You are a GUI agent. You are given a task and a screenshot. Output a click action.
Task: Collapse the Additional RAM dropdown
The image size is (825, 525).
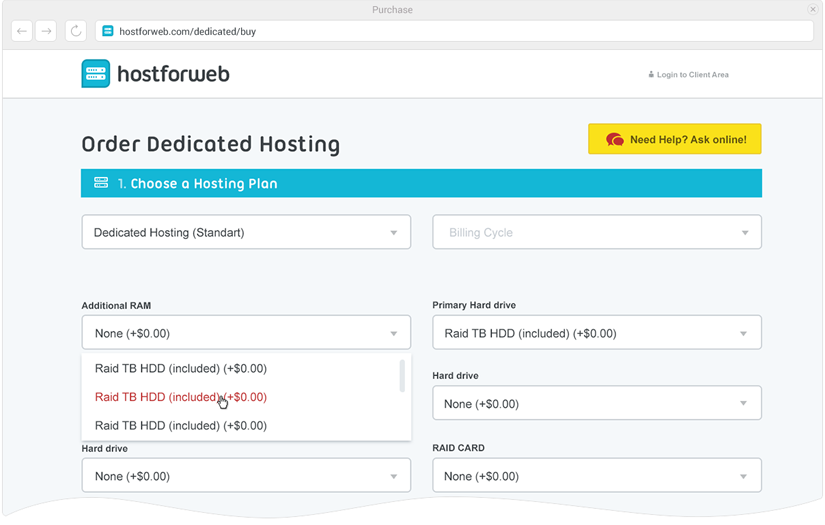[246, 332]
